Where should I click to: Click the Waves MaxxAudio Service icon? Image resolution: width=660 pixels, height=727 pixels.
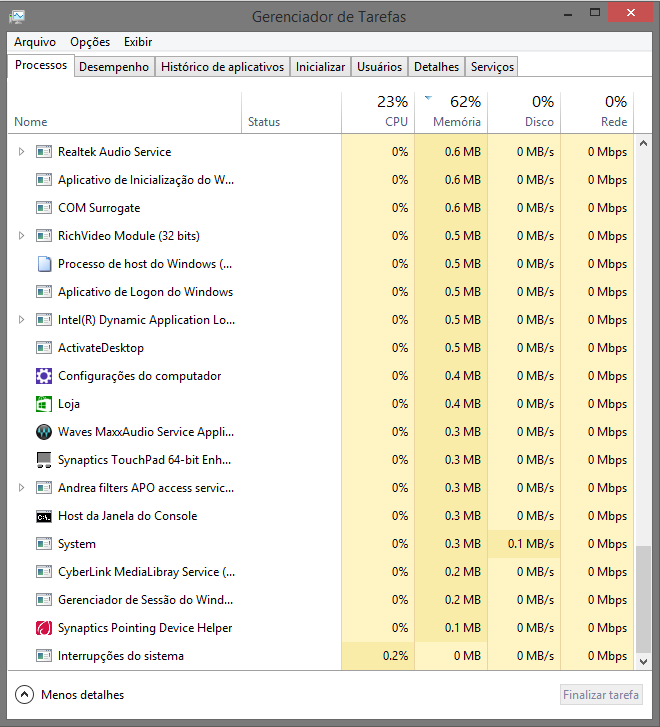click(44, 432)
